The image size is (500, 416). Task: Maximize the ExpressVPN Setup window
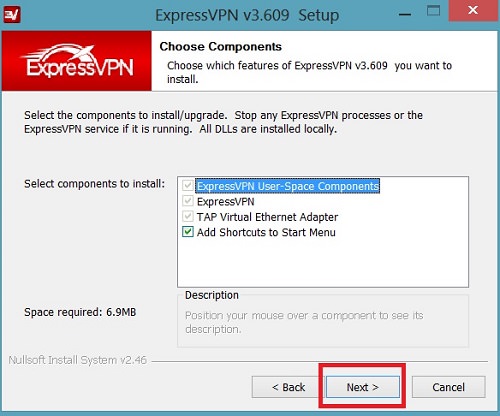[x=433, y=11]
